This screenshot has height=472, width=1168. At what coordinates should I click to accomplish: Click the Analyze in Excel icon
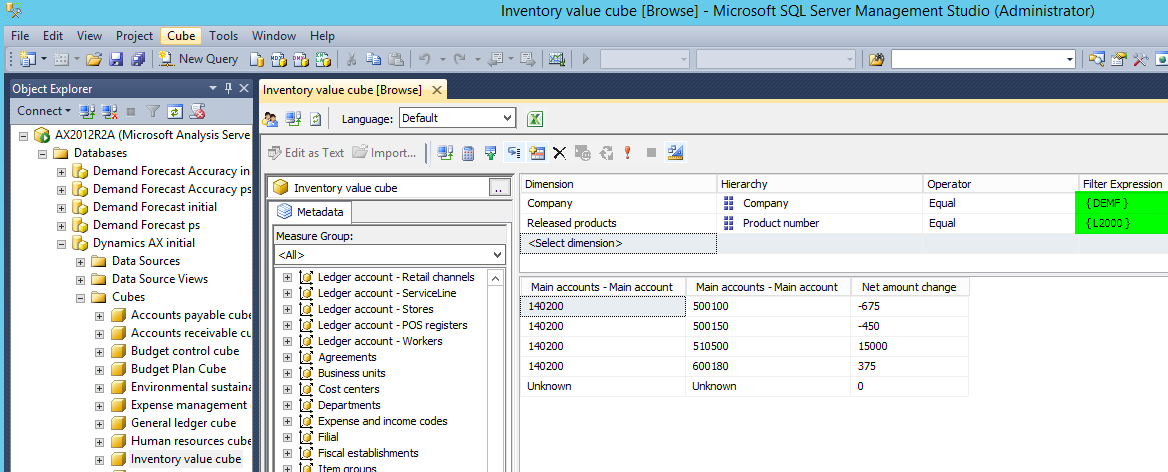tap(535, 119)
